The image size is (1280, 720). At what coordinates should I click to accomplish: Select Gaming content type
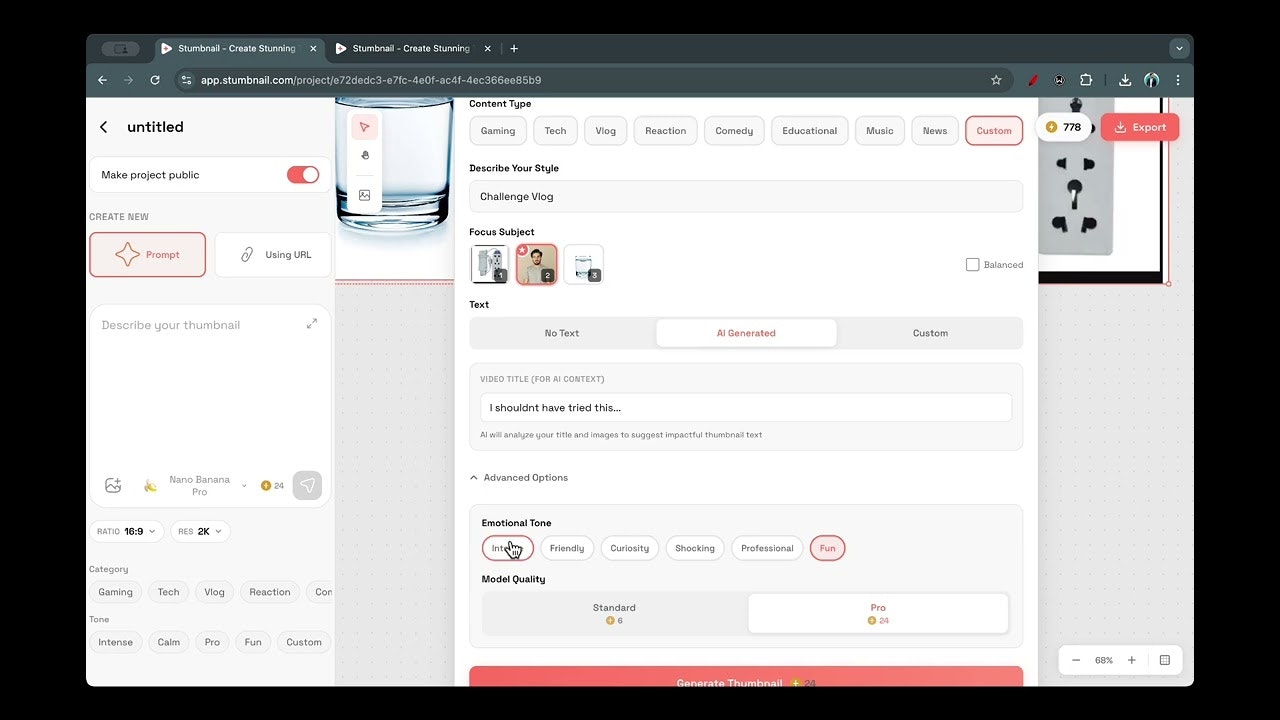coord(498,131)
